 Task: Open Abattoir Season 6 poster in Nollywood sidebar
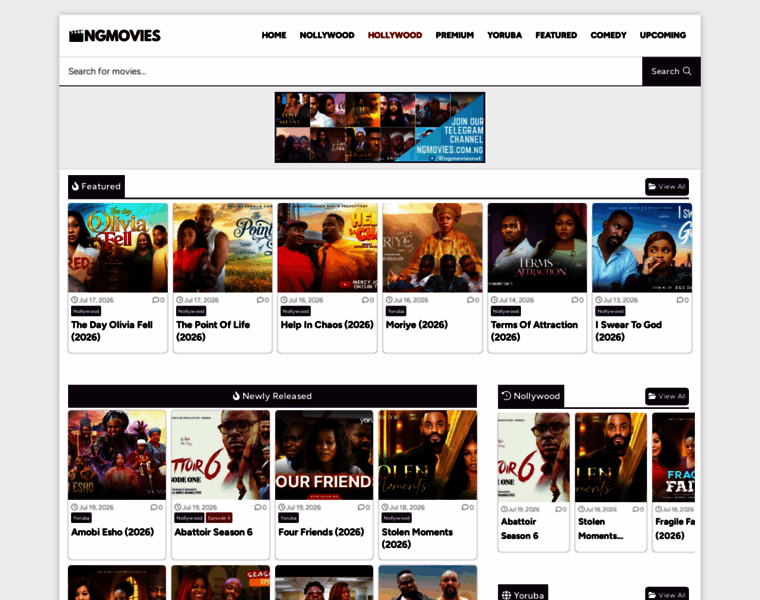(534, 458)
